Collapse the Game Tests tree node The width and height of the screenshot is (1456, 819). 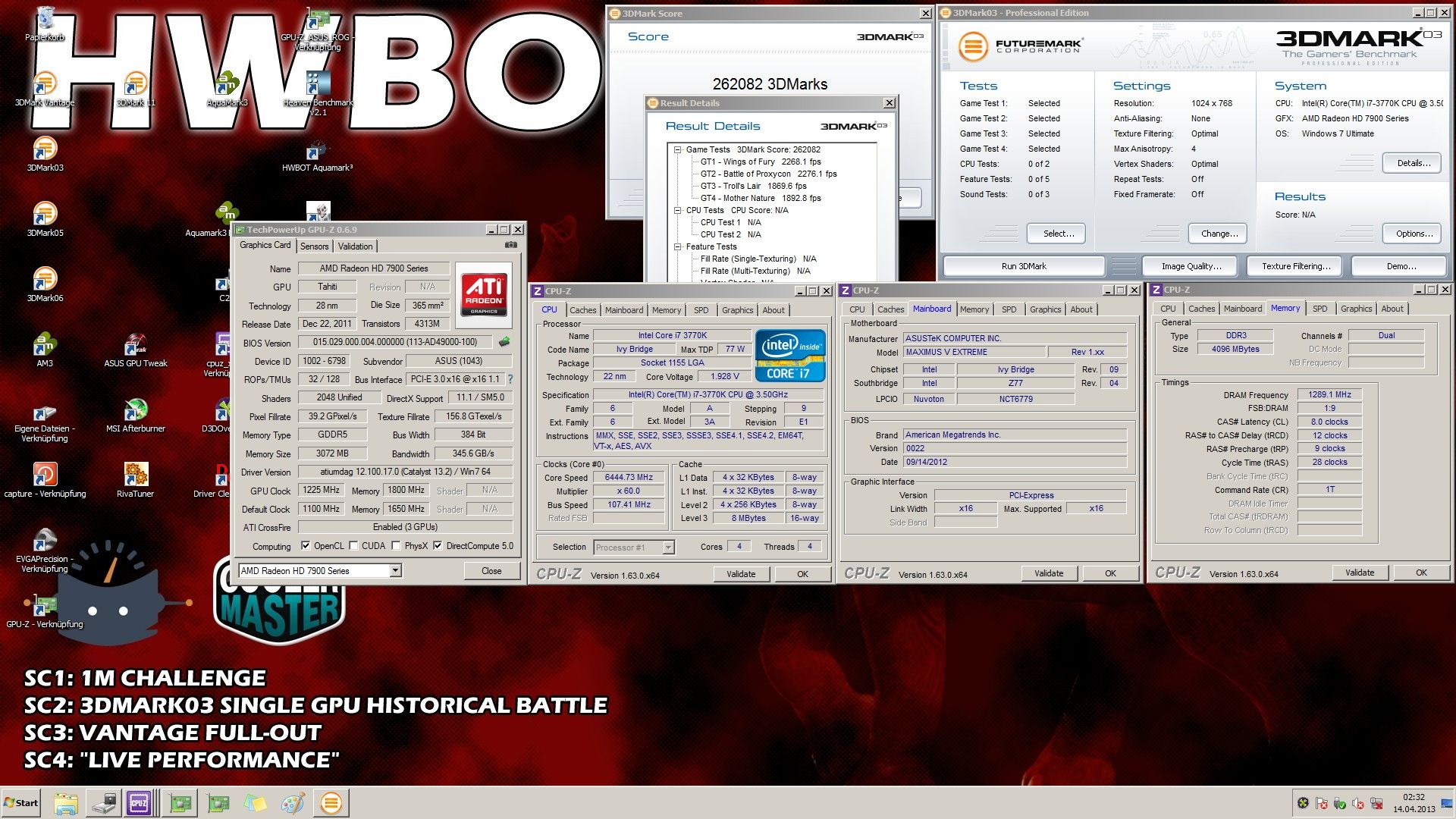click(678, 149)
